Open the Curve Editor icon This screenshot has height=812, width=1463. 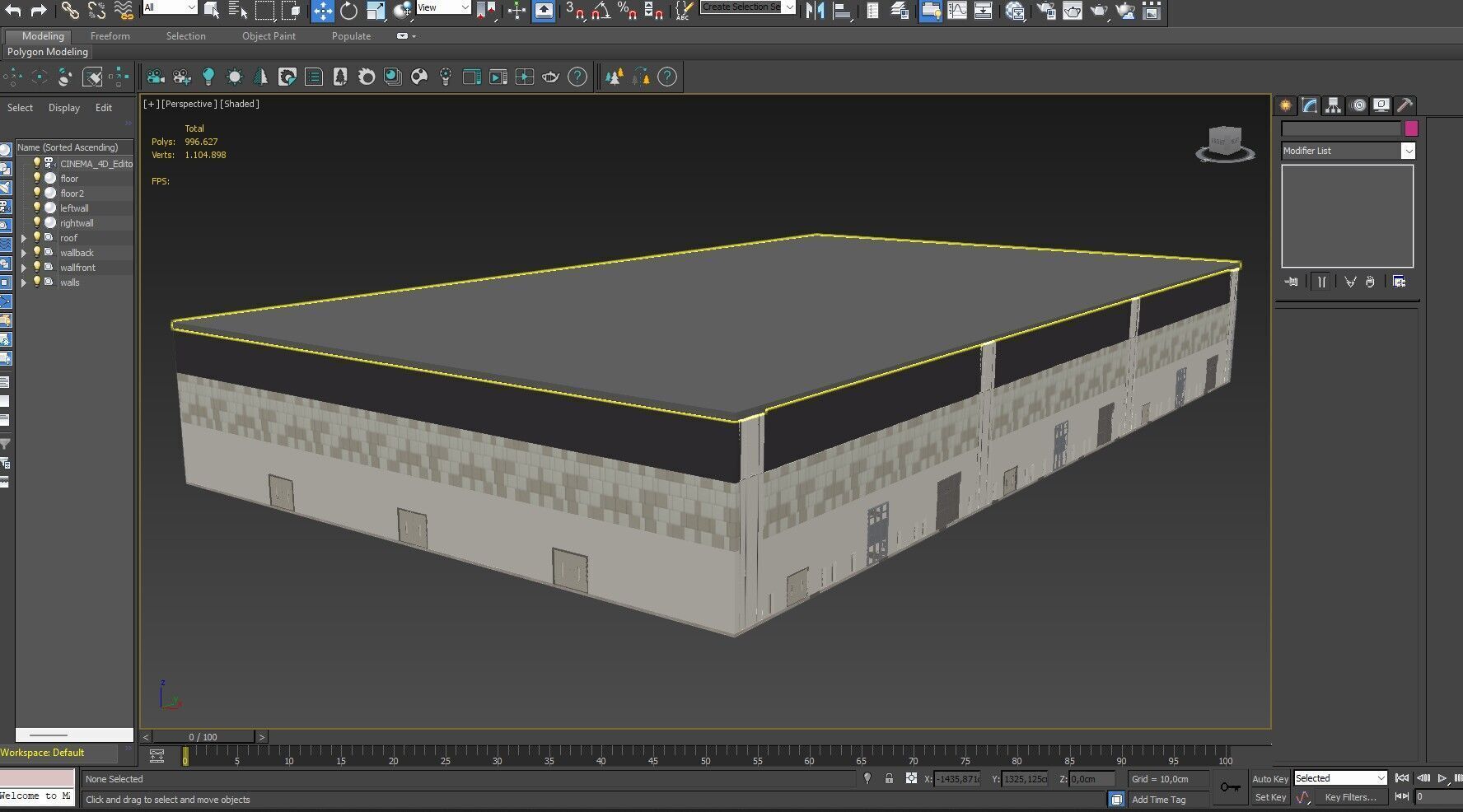(x=957, y=10)
